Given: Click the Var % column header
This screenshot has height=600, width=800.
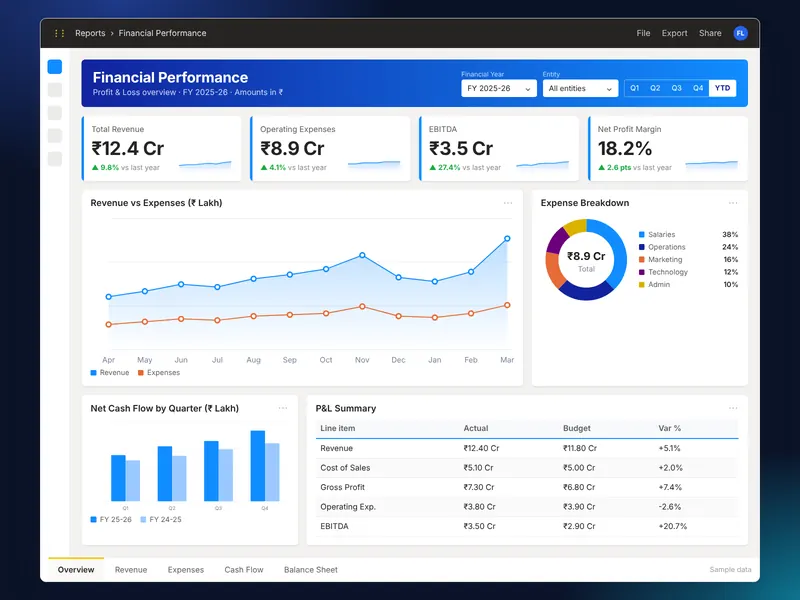Looking at the screenshot, I should [x=669, y=429].
